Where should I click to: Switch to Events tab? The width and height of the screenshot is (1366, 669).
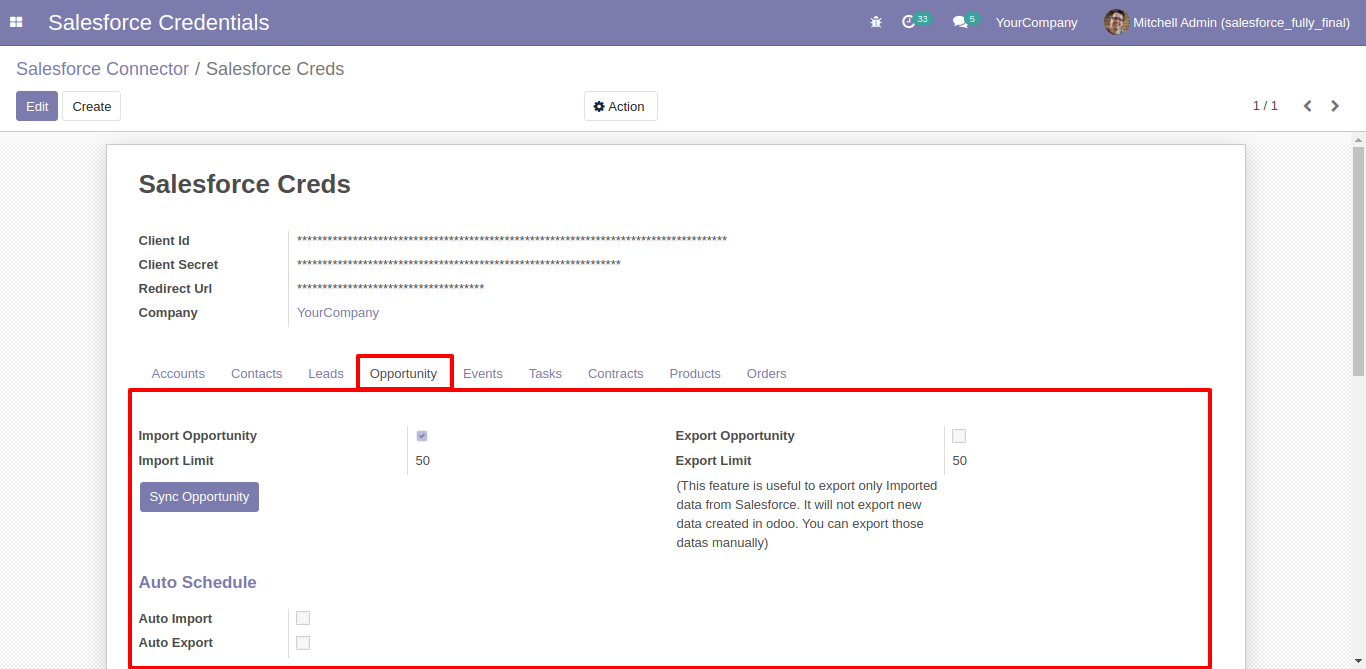point(483,373)
